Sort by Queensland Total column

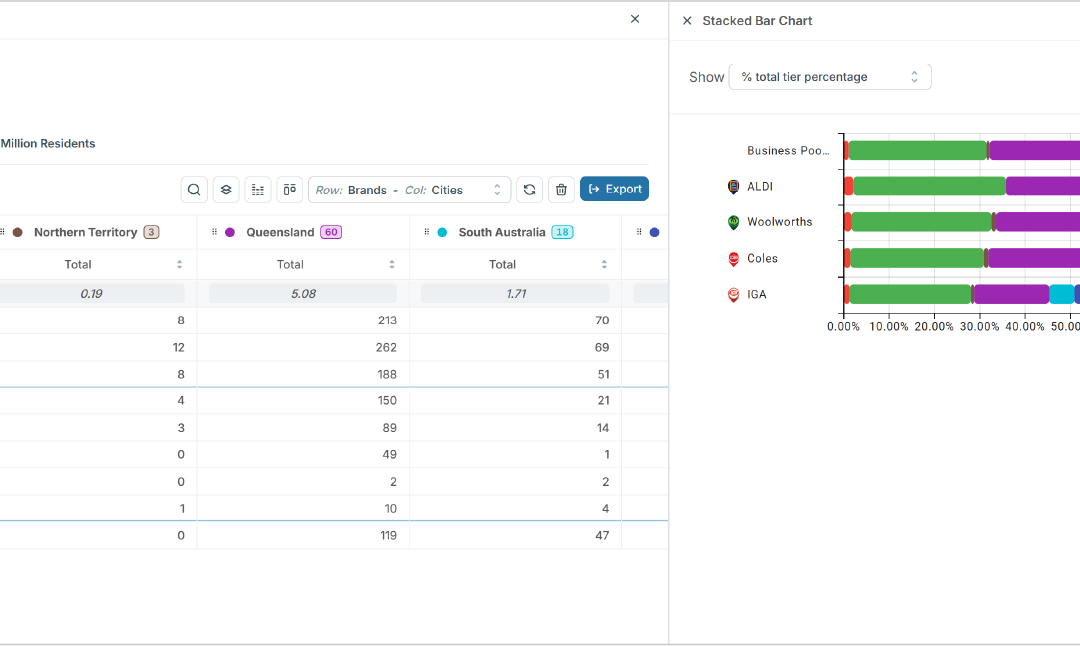pyautogui.click(x=392, y=265)
